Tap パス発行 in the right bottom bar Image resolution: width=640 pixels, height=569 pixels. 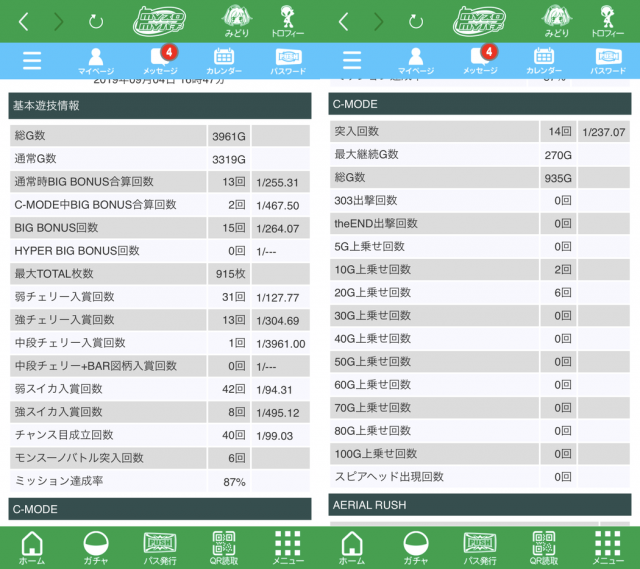pos(480,547)
